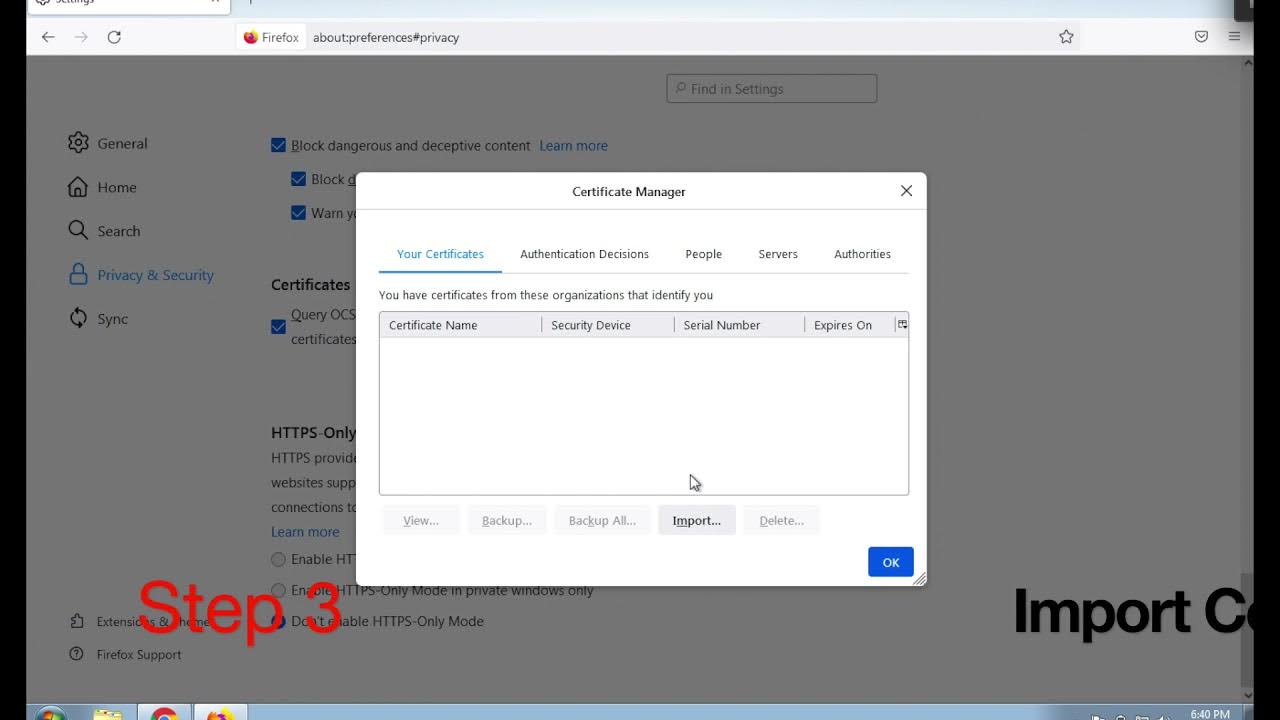Reload the page with the refresh icon
Image resolution: width=1280 pixels, height=720 pixels.
(114, 37)
